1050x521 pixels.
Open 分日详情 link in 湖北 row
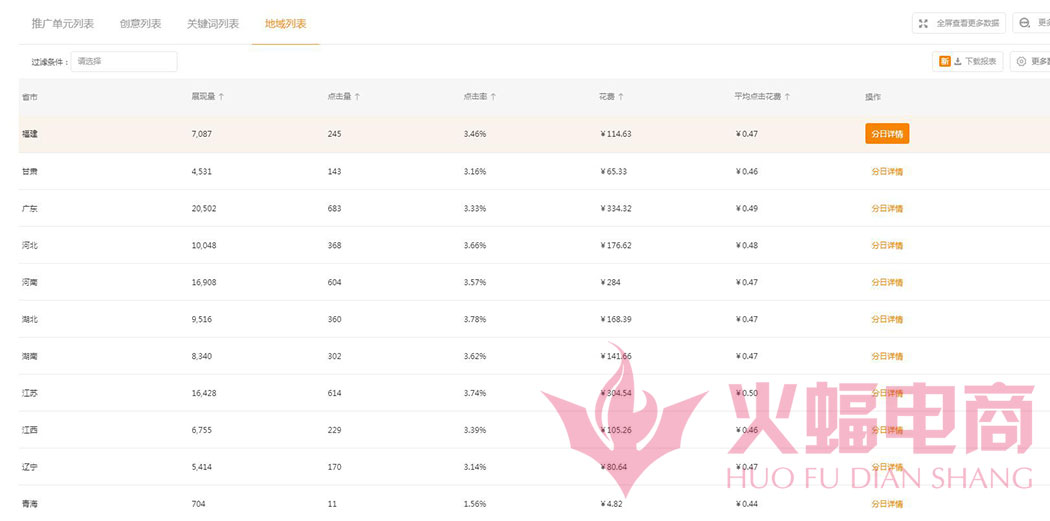[887, 319]
